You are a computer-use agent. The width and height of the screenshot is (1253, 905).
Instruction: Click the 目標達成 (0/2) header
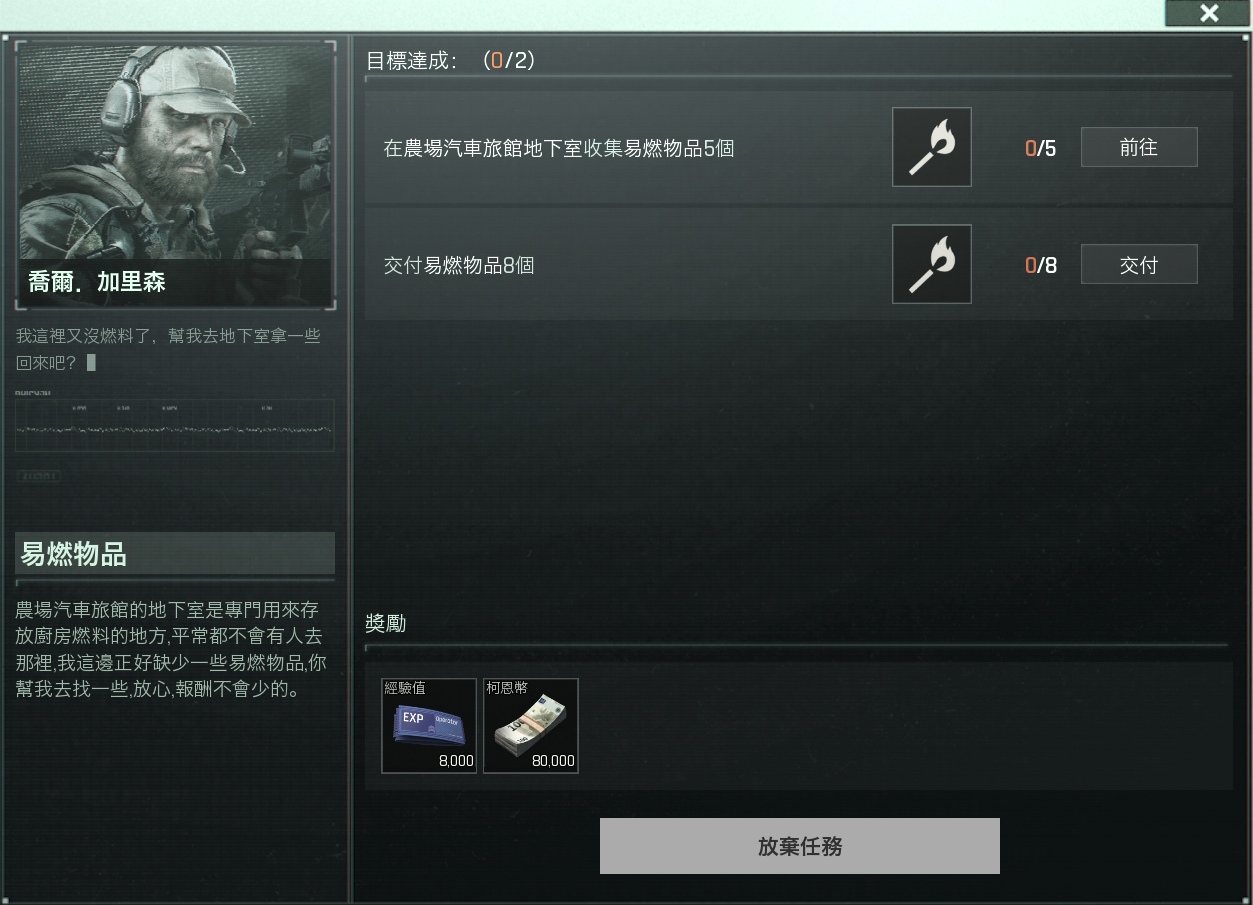(451, 61)
